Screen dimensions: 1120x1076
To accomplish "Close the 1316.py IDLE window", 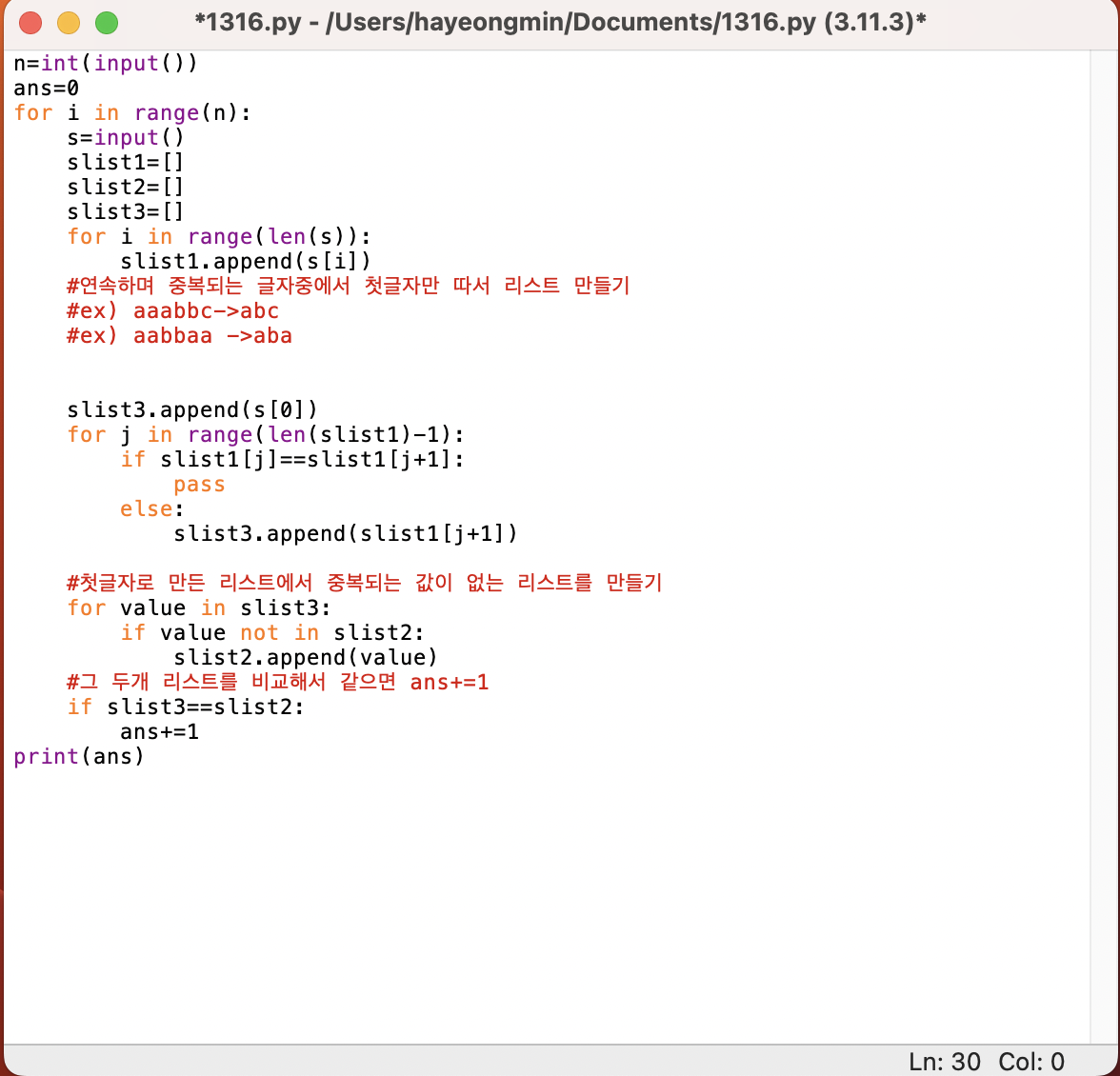I will [30, 23].
